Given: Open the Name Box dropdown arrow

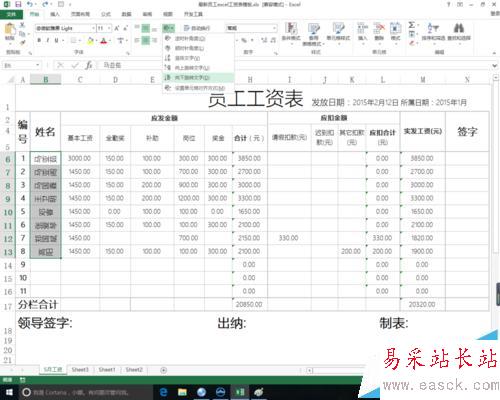Looking at the screenshot, I should [38, 65].
